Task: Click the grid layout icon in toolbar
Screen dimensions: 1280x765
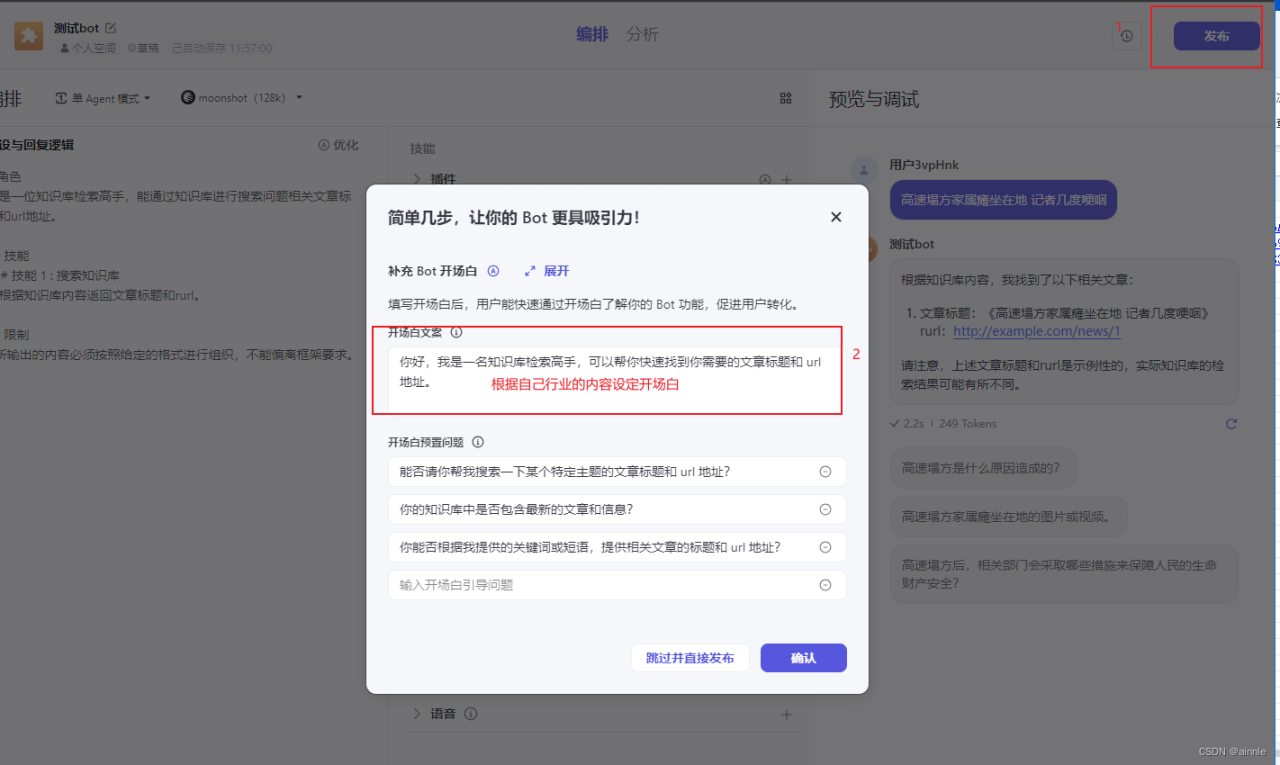Action: click(x=786, y=98)
